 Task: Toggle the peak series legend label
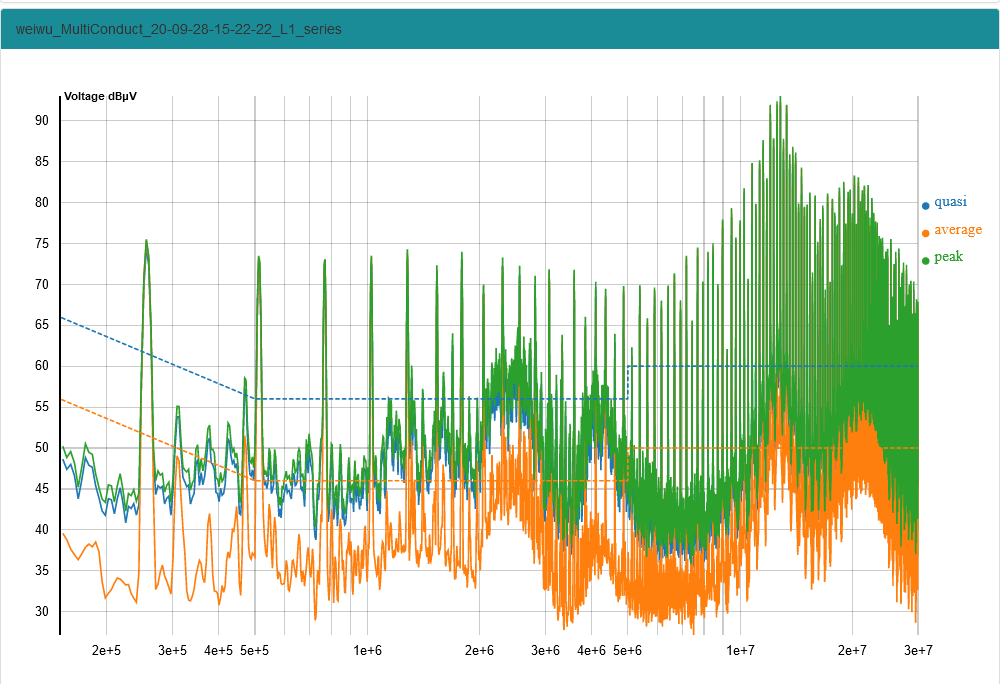(x=948, y=257)
